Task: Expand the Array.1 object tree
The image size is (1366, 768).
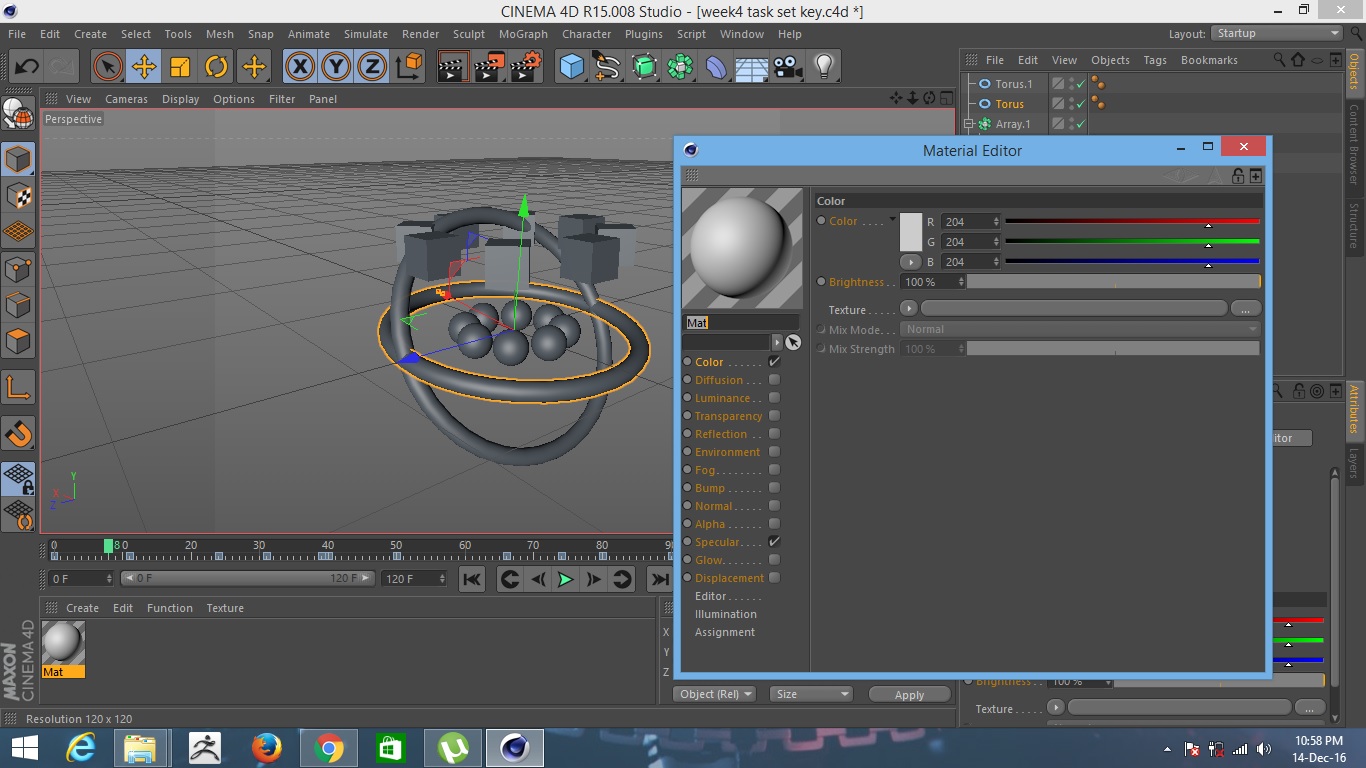Action: 968,124
